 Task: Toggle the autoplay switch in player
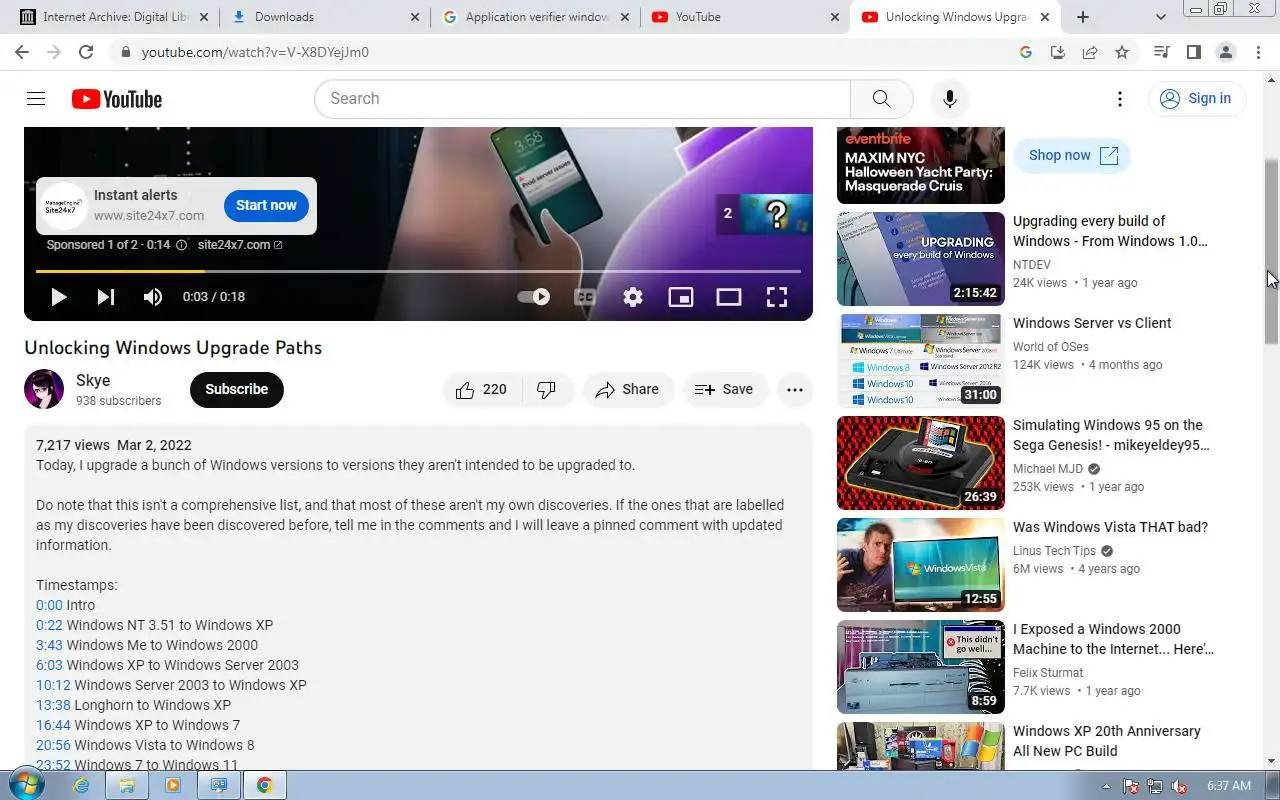coord(533,297)
